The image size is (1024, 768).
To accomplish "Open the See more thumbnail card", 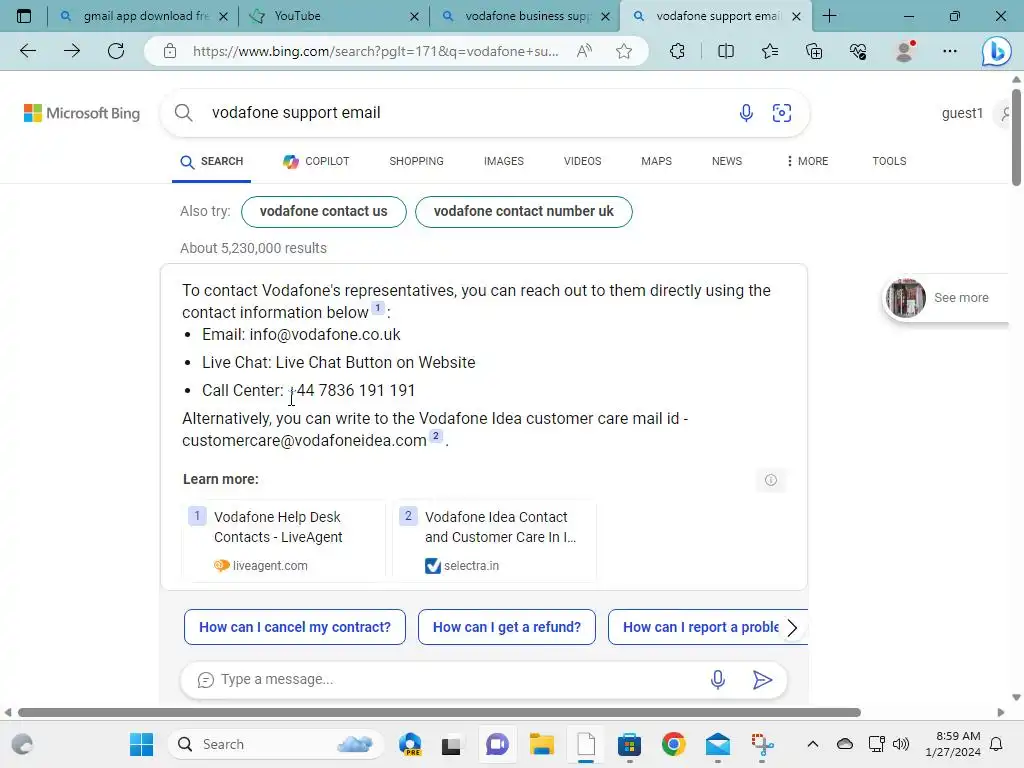I will pyautogui.click(x=946, y=298).
